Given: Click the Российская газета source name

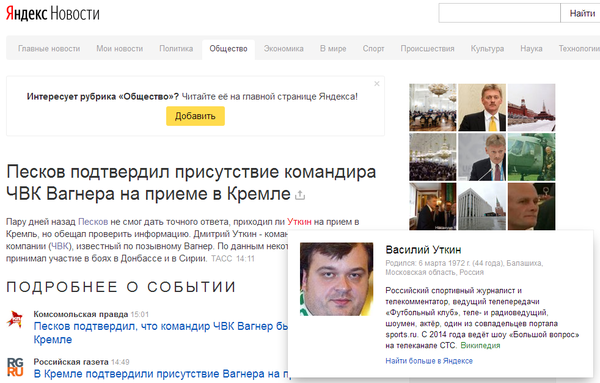Looking at the screenshot, I should pos(71,362).
